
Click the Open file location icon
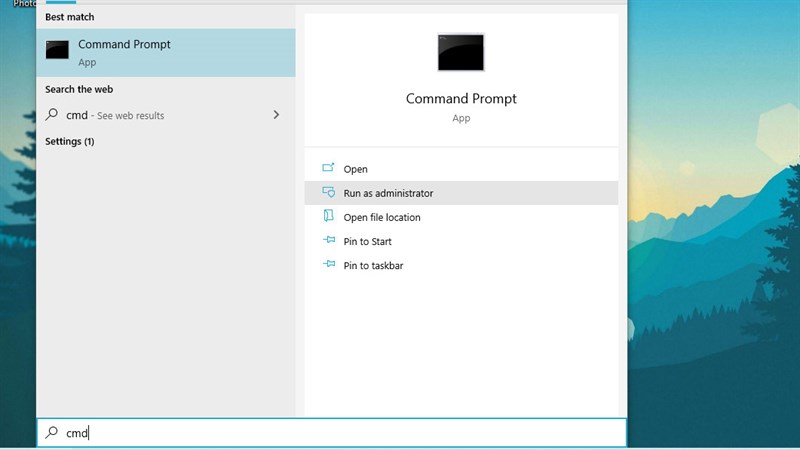[329, 216]
